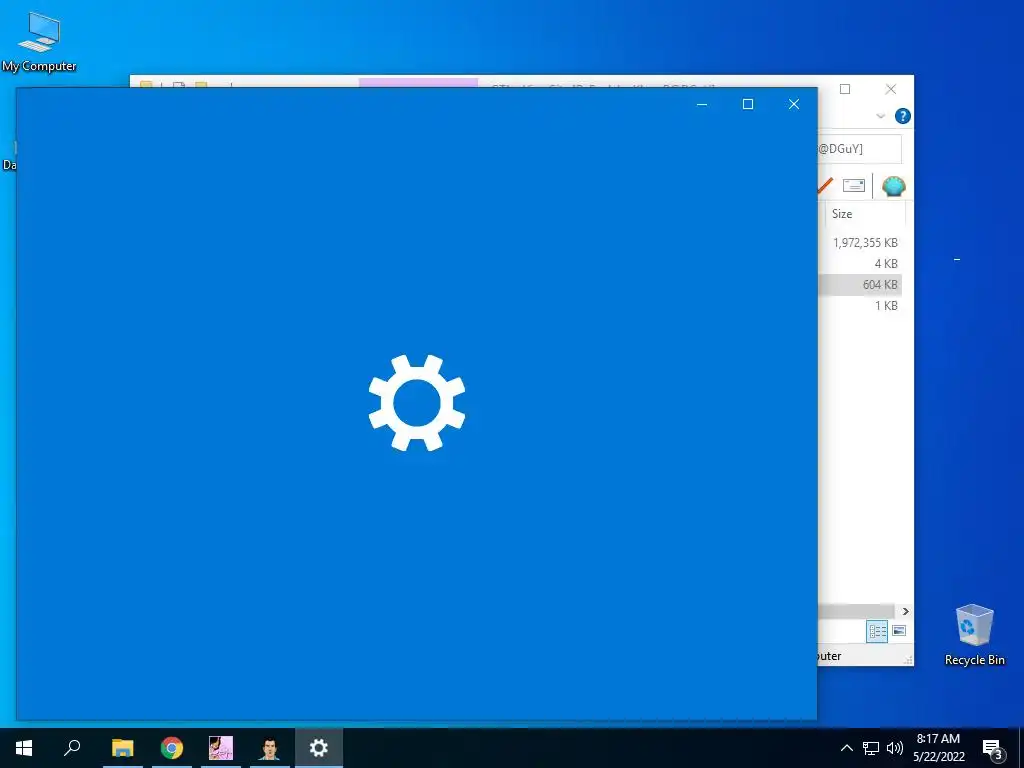The height and width of the screenshot is (768, 1024).
Task: Close the background Explorer window
Action: tap(891, 89)
